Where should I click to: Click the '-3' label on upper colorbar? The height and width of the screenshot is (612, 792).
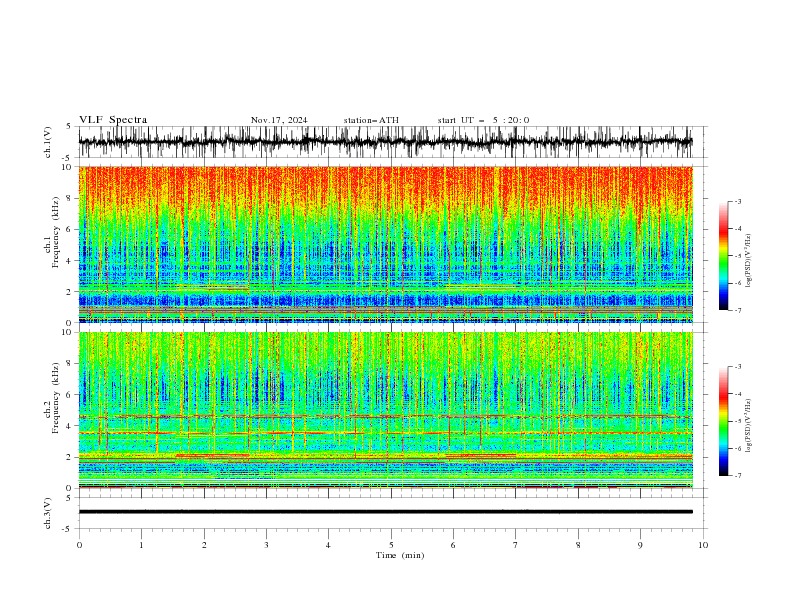737,201
